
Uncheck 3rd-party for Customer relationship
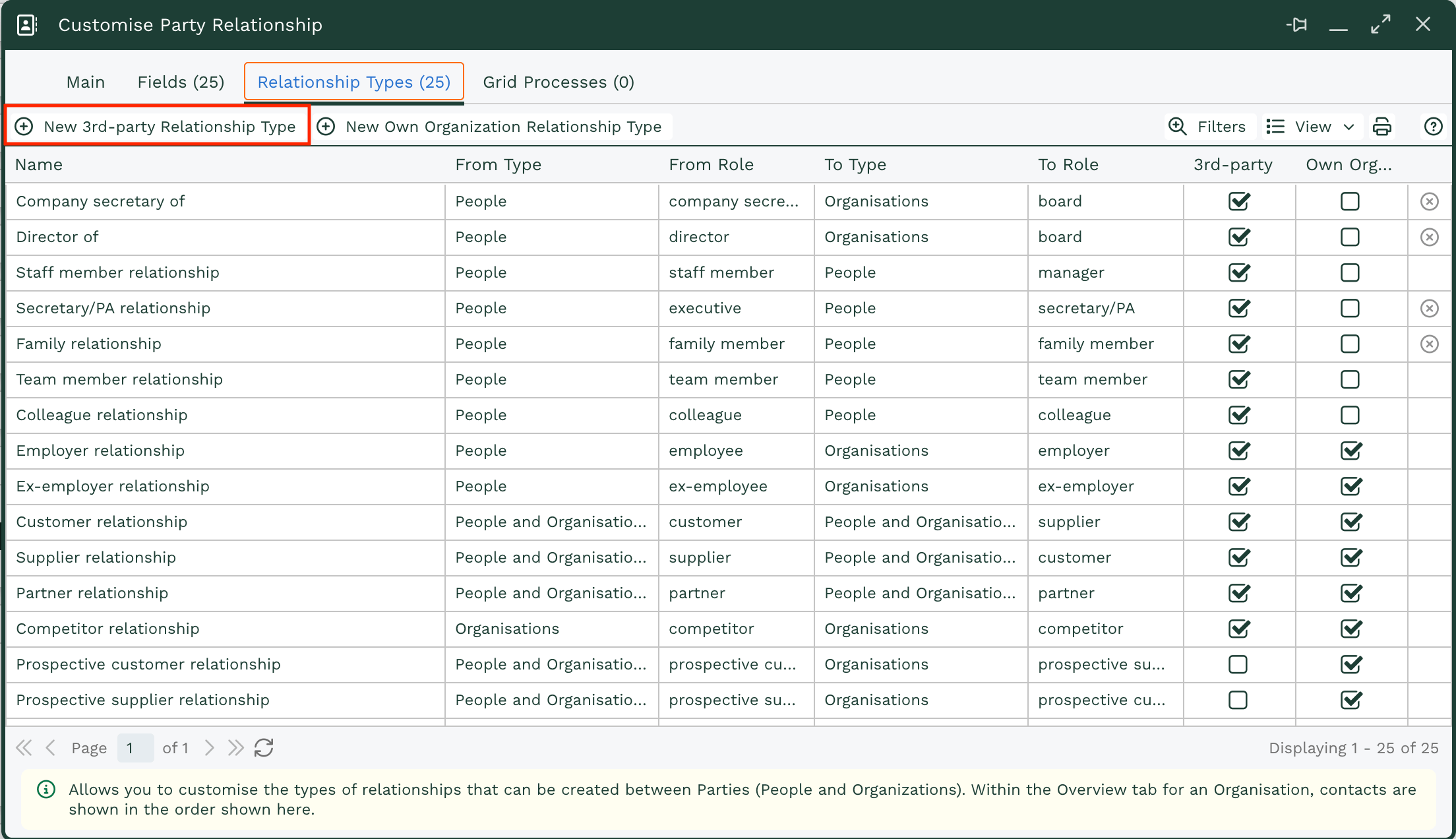pos(1239,522)
